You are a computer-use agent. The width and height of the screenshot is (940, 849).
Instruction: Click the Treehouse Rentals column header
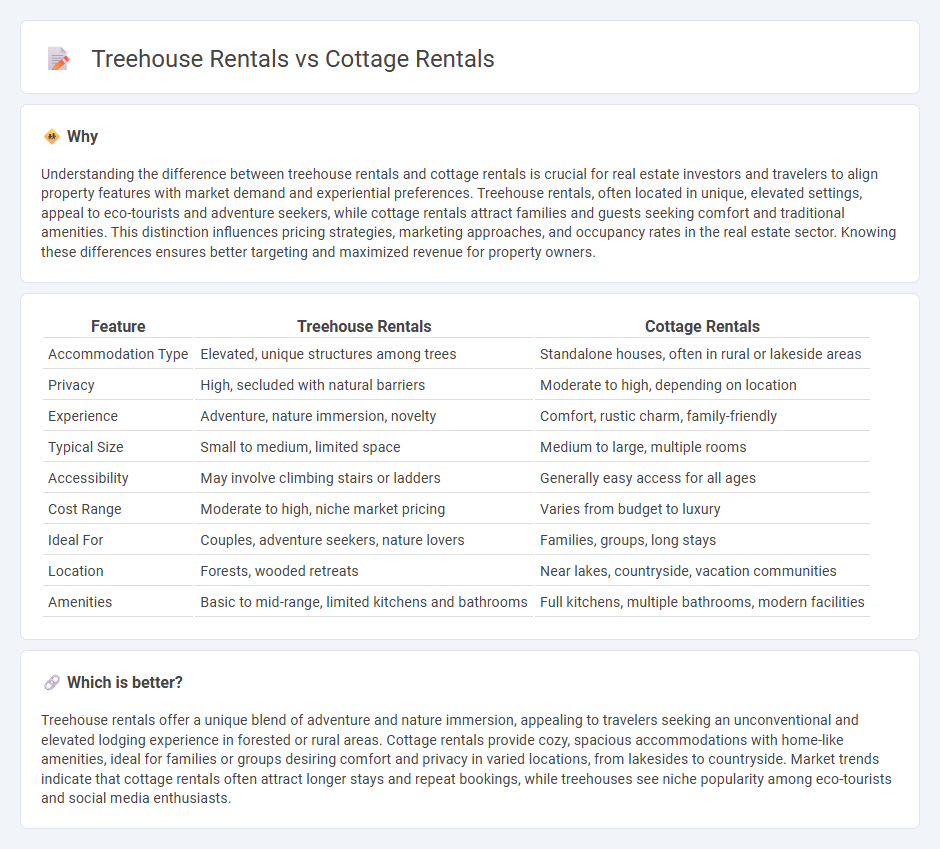pos(364,326)
